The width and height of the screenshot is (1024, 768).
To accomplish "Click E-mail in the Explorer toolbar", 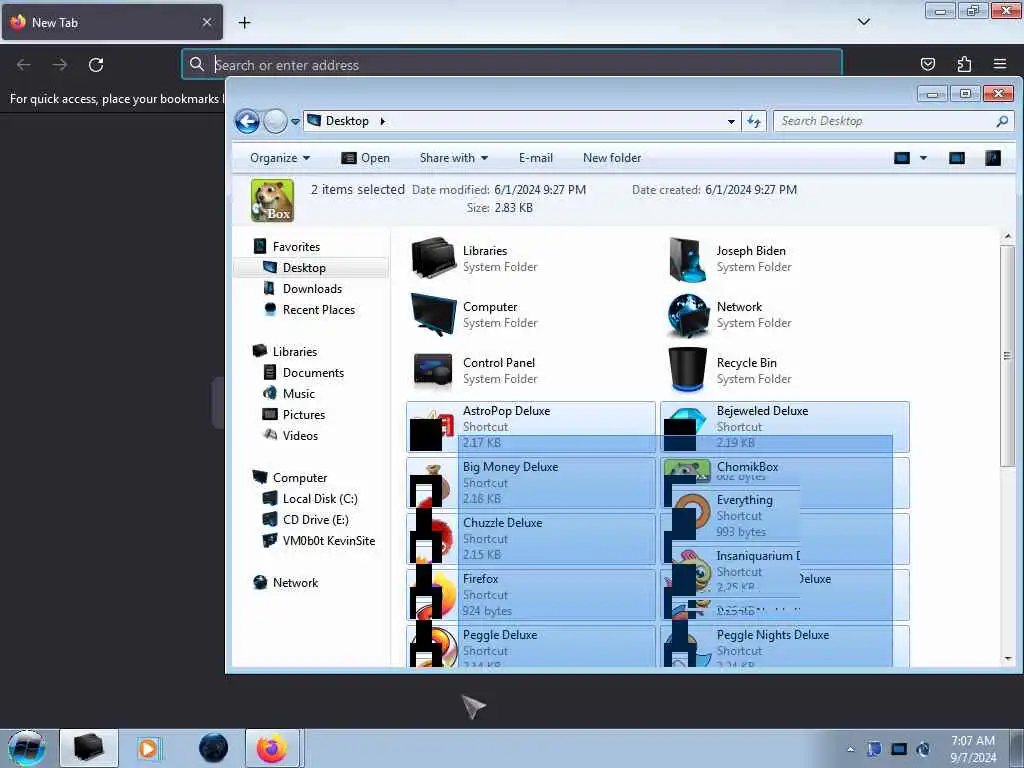I will [x=536, y=158].
